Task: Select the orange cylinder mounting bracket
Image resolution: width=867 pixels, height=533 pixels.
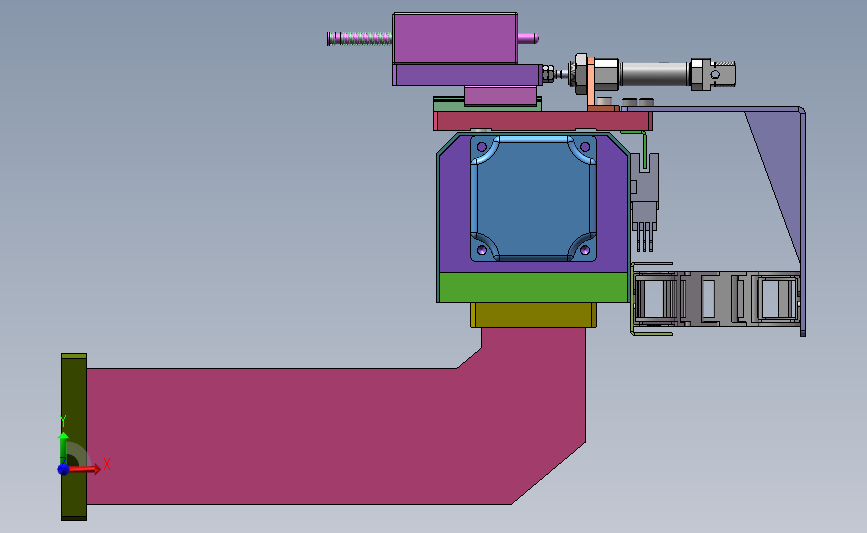Action: (591, 83)
